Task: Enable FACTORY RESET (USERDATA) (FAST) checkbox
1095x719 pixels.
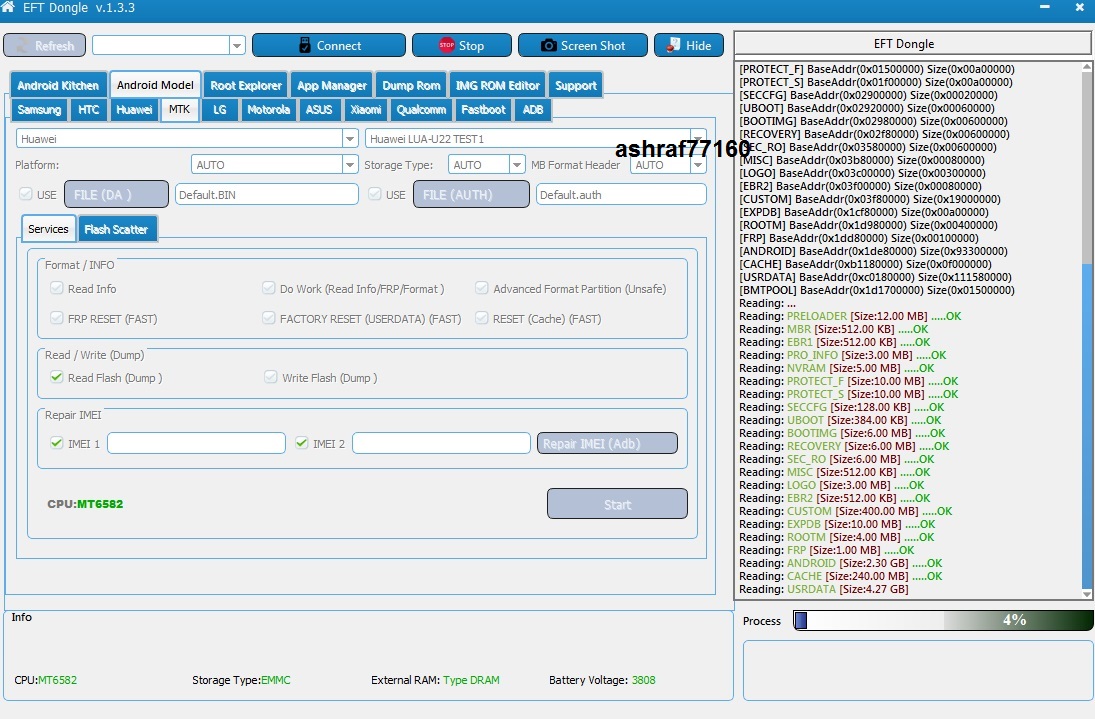Action: coord(268,318)
